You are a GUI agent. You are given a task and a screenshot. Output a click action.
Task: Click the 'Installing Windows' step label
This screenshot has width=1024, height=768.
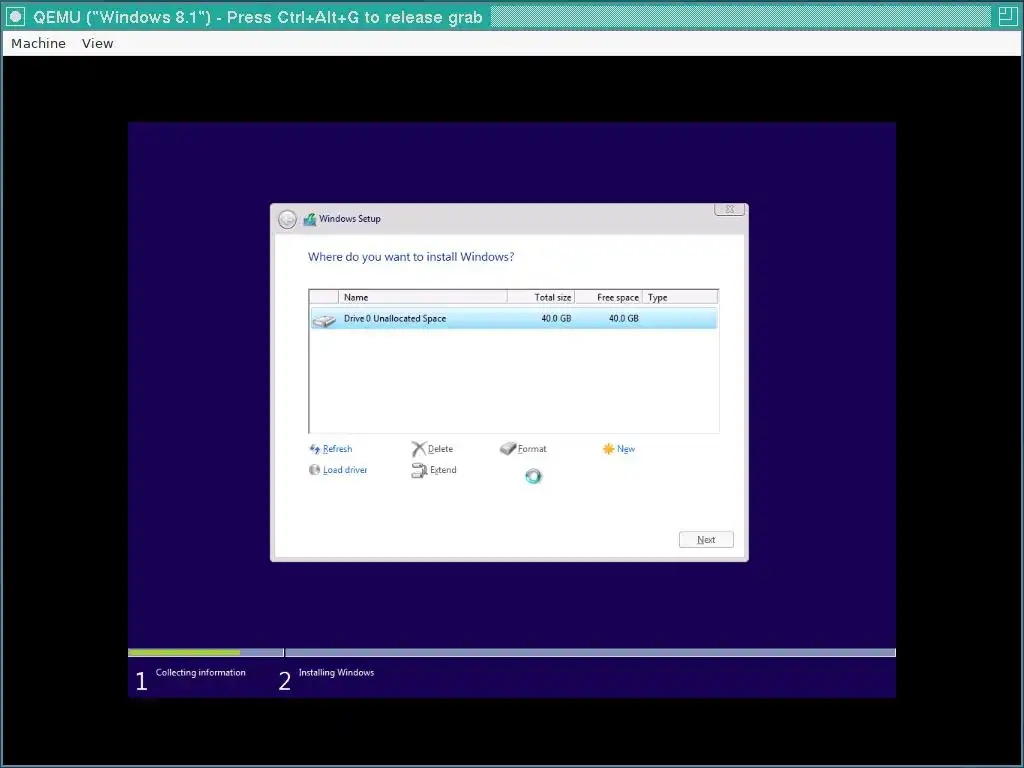(x=336, y=673)
